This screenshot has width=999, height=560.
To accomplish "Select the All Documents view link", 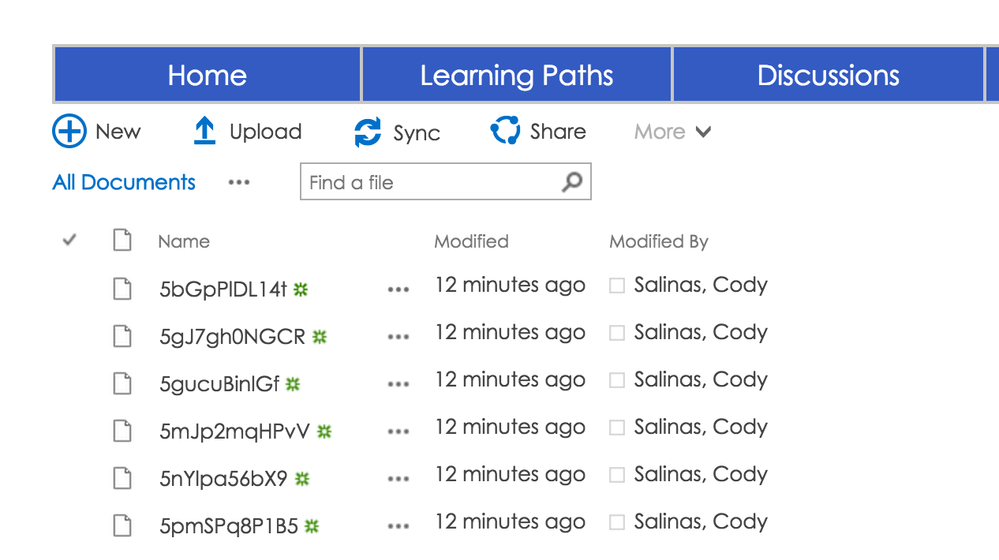I will [x=124, y=182].
